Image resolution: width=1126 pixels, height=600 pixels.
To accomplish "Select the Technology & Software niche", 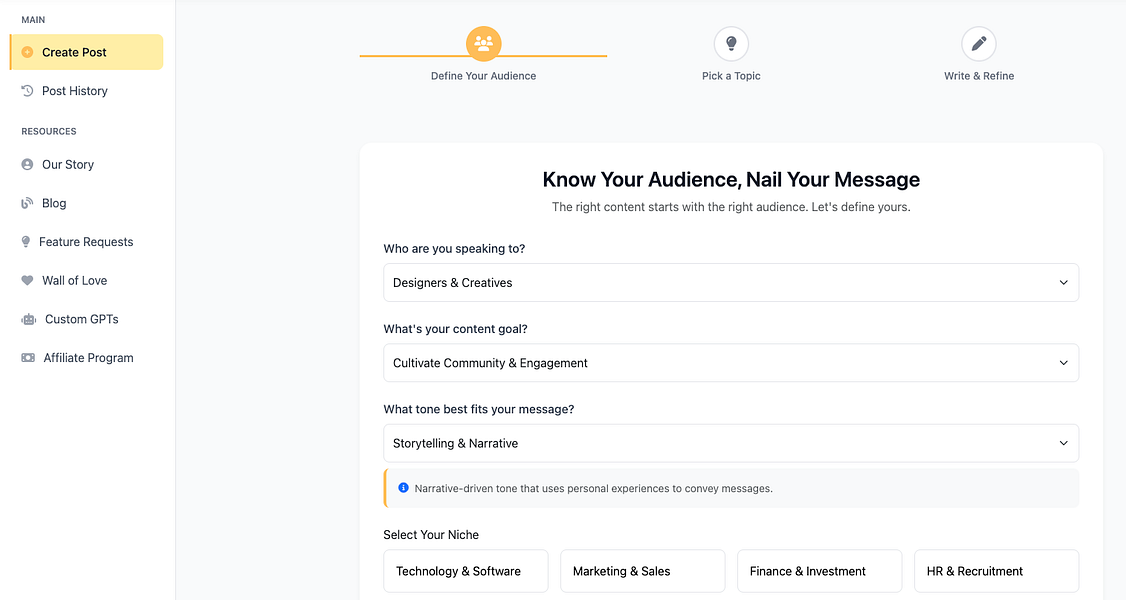I will 466,571.
